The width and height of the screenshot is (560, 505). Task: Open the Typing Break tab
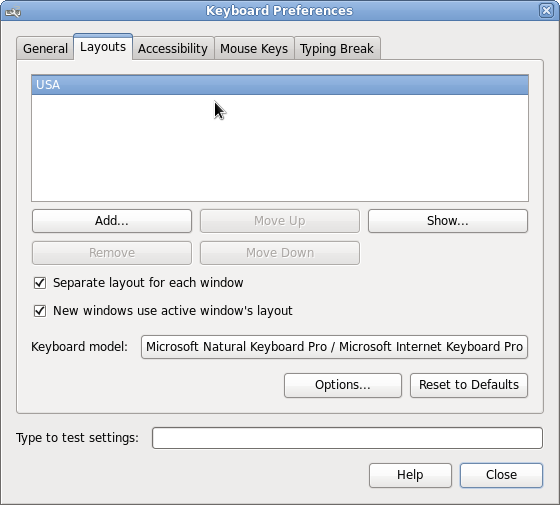[x=337, y=49]
